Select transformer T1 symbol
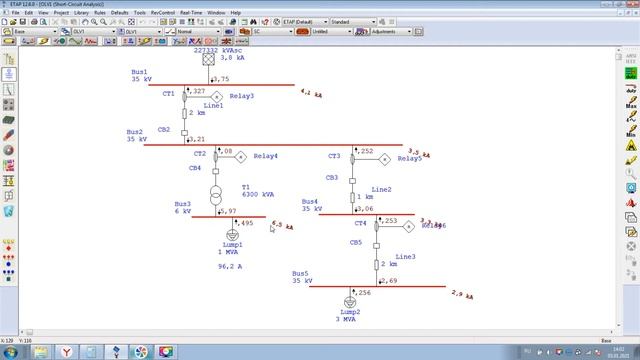The image size is (640, 360). click(x=216, y=195)
